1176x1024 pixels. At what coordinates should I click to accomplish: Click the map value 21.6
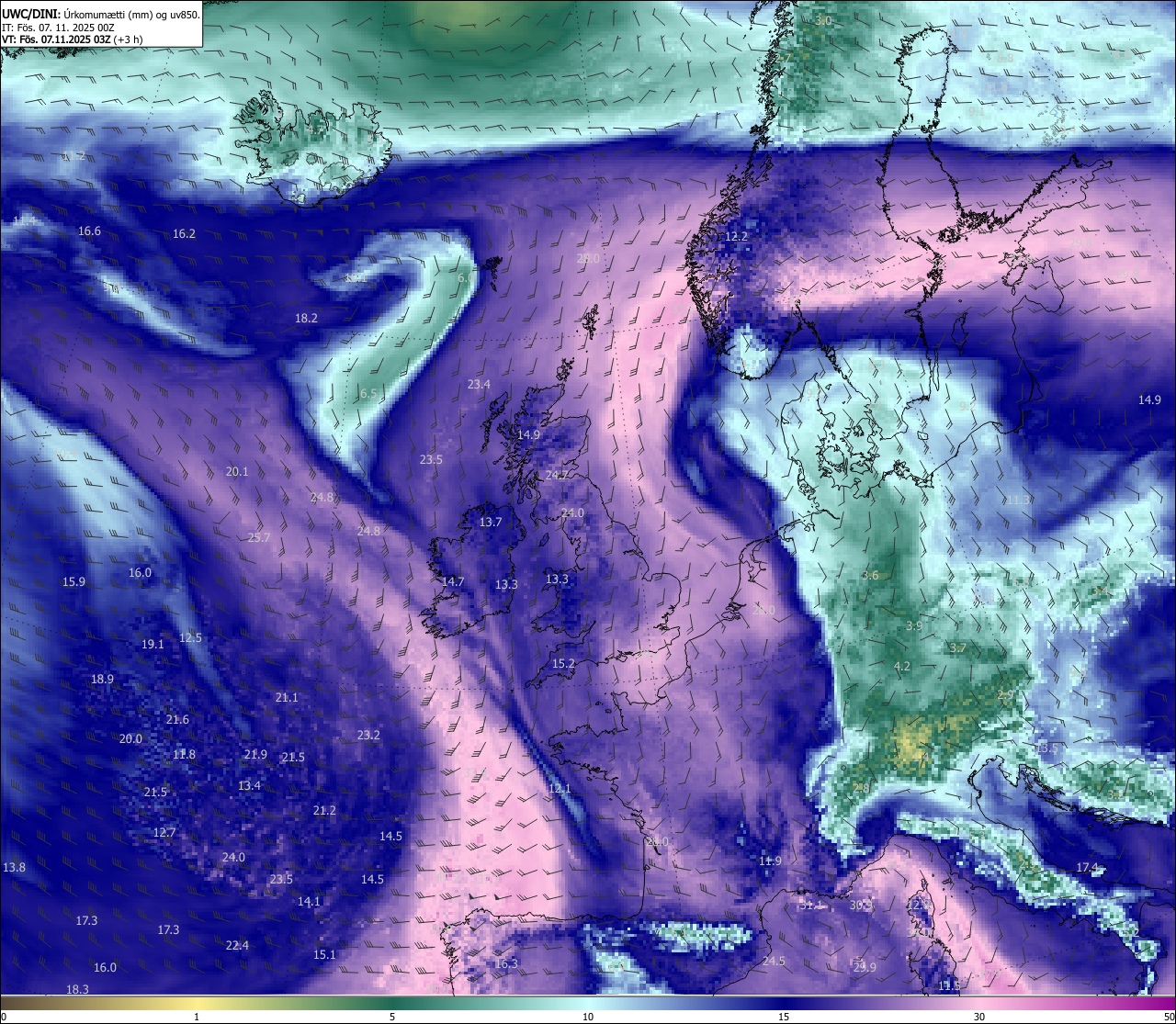[177, 720]
